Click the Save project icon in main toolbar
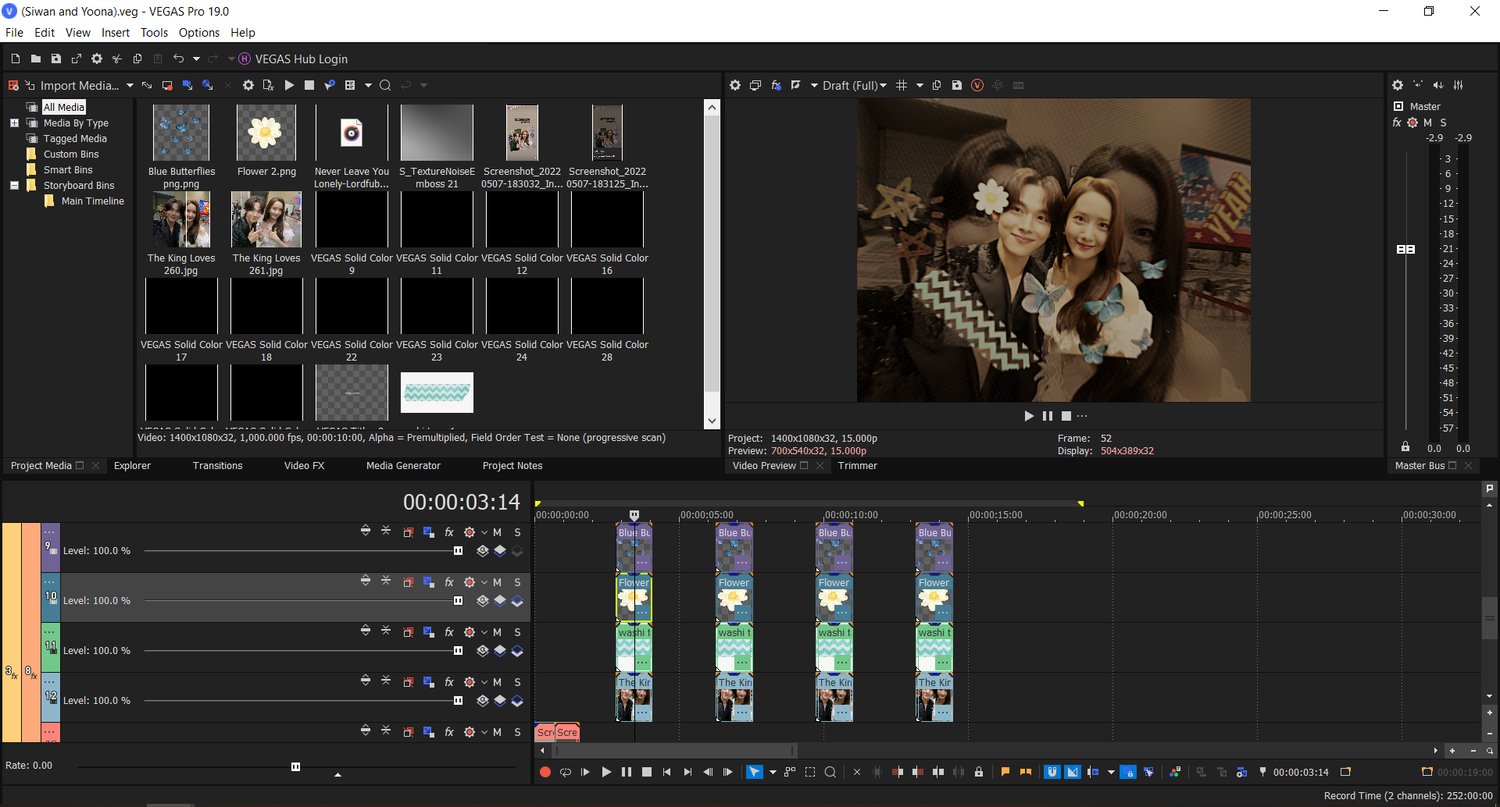The image size is (1500, 807). (x=56, y=59)
